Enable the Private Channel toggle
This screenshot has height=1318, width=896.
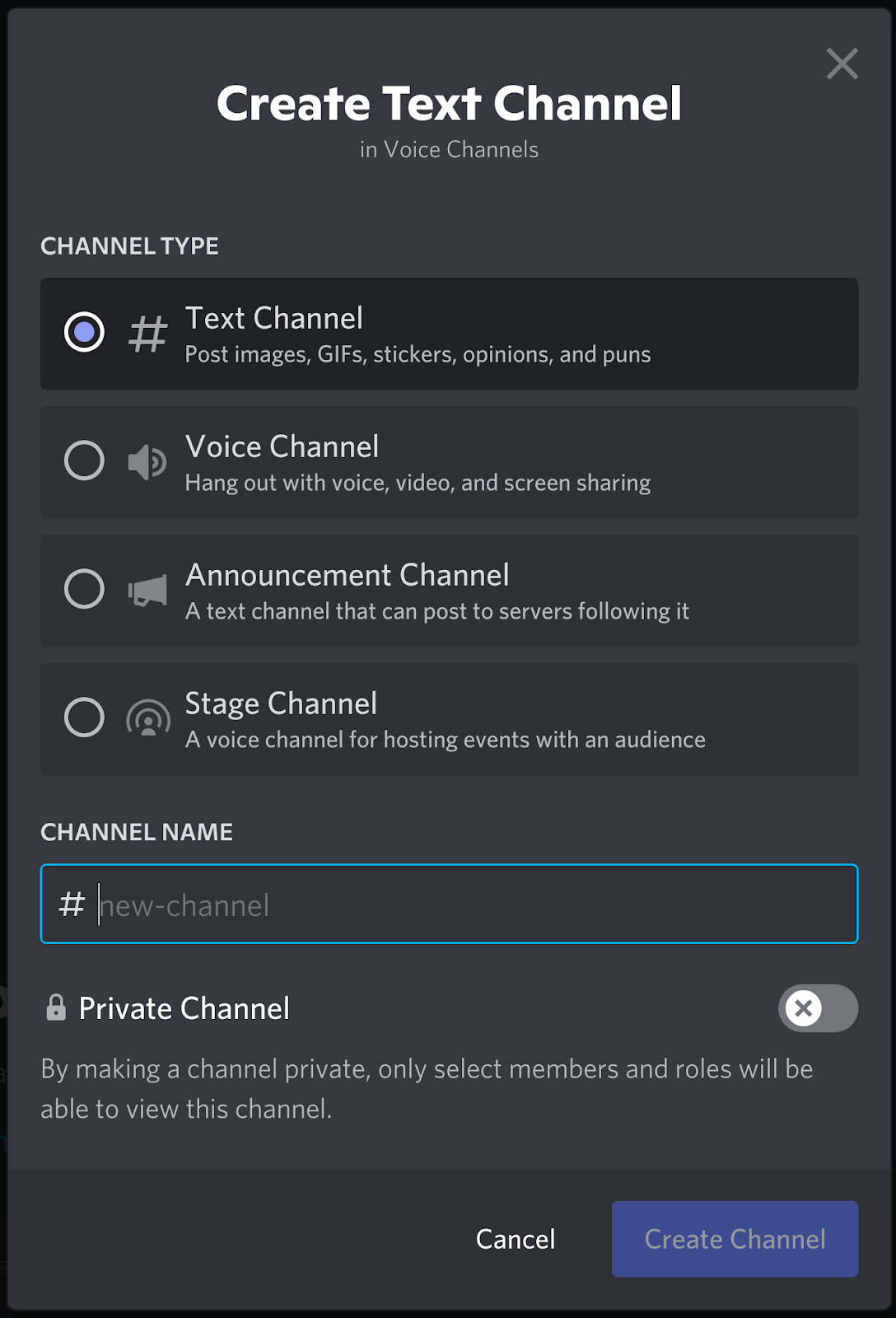pyautogui.click(x=818, y=1008)
